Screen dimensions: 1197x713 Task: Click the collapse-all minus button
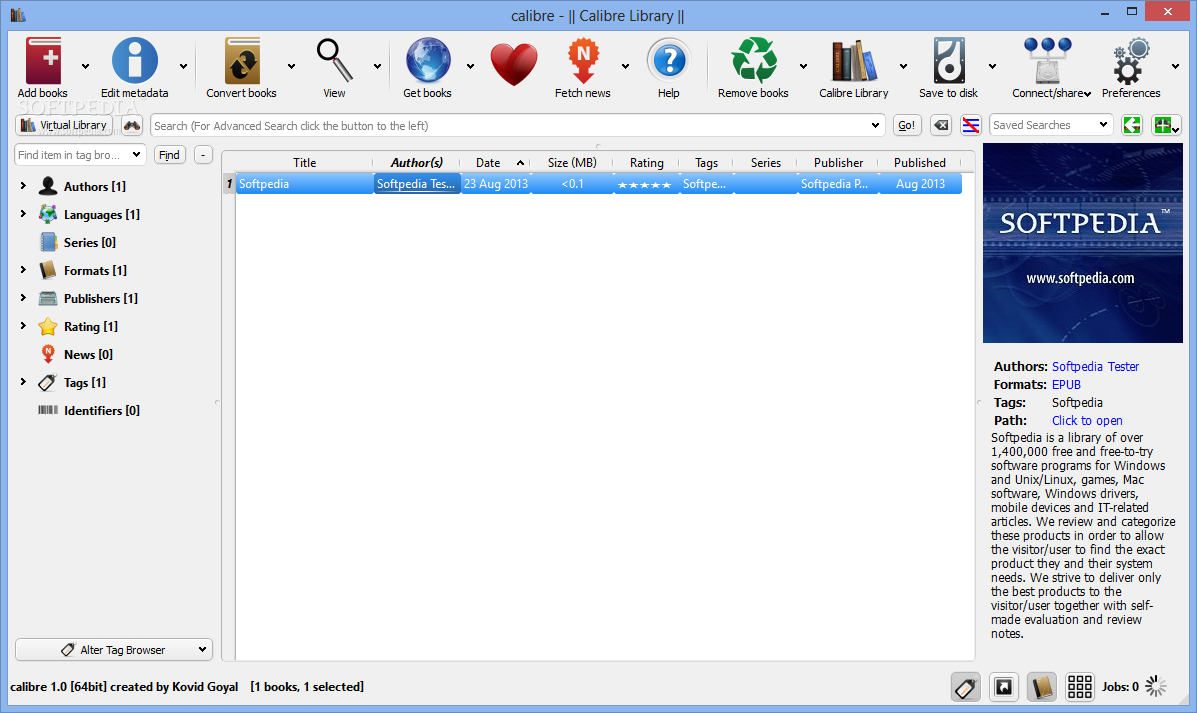coord(203,155)
